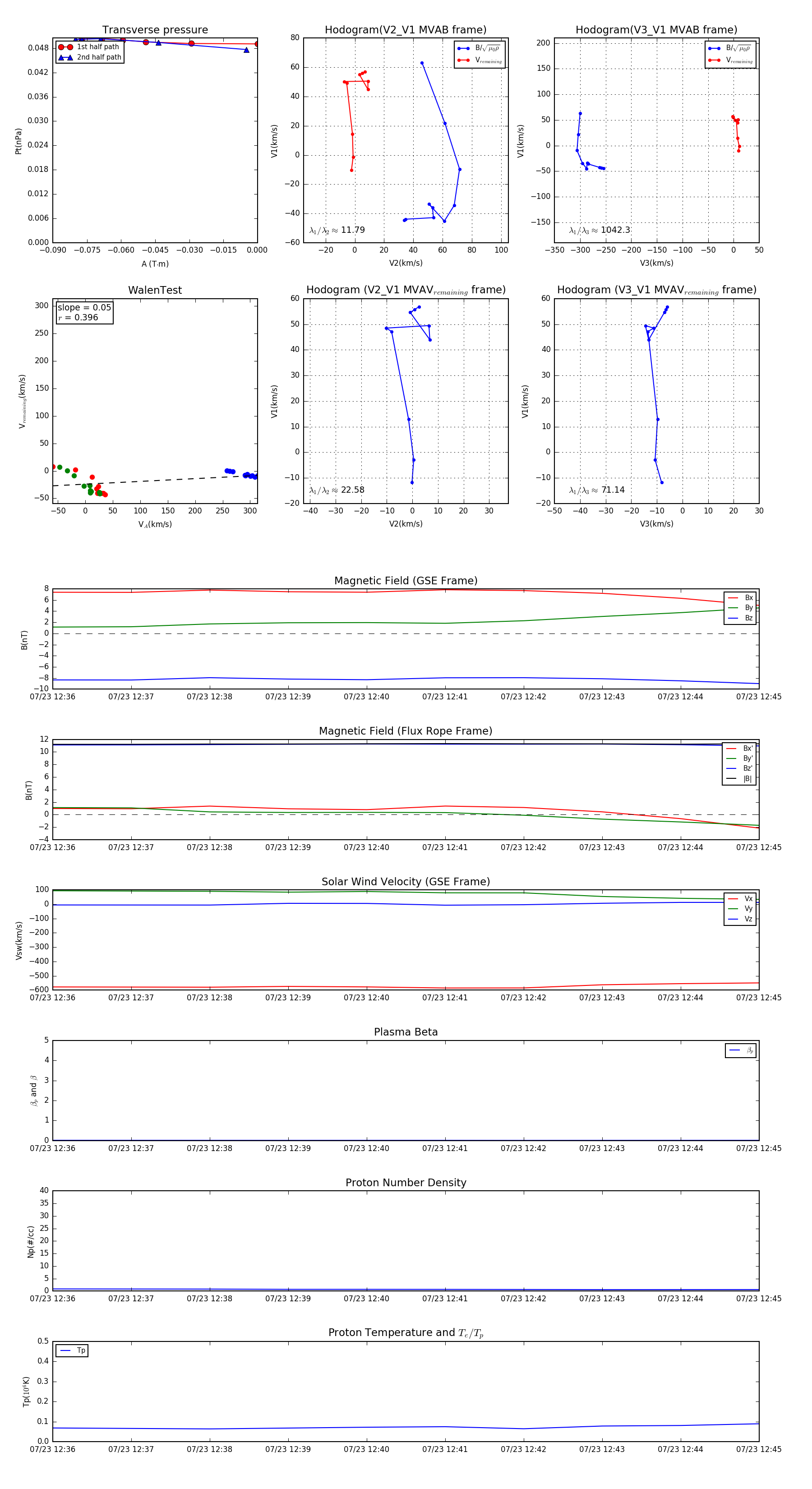
Task: Select the Tp legend entry in temperature plot
Action: pos(72,1350)
